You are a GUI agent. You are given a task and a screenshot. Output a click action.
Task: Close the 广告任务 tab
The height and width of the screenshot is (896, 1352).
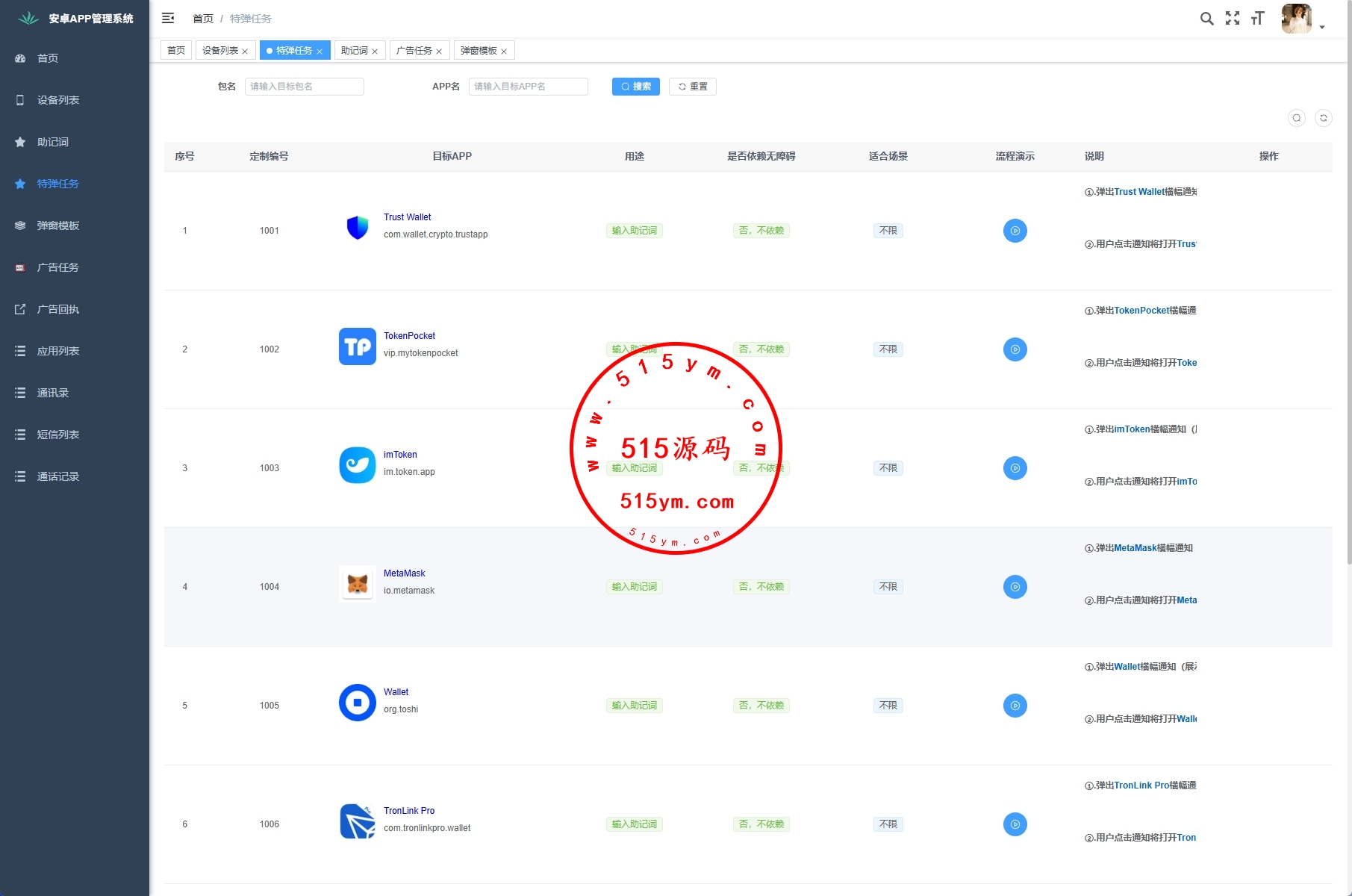(x=439, y=52)
